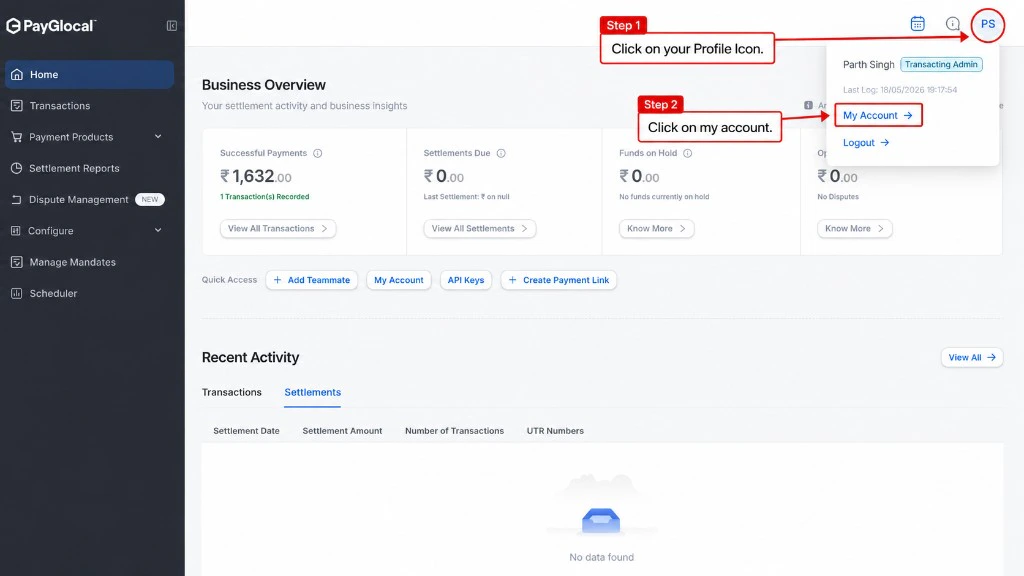Expand the Payment Products submenu chevron
This screenshot has width=1024, height=576.
[158, 136]
